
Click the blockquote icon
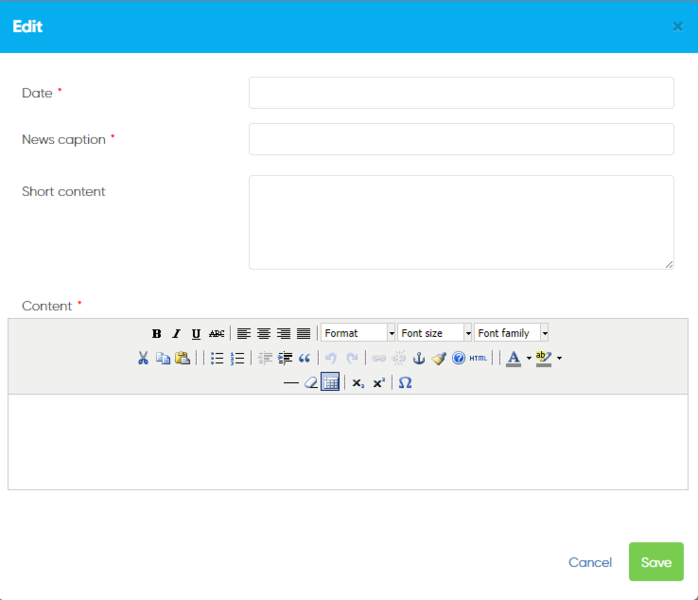[x=305, y=358]
